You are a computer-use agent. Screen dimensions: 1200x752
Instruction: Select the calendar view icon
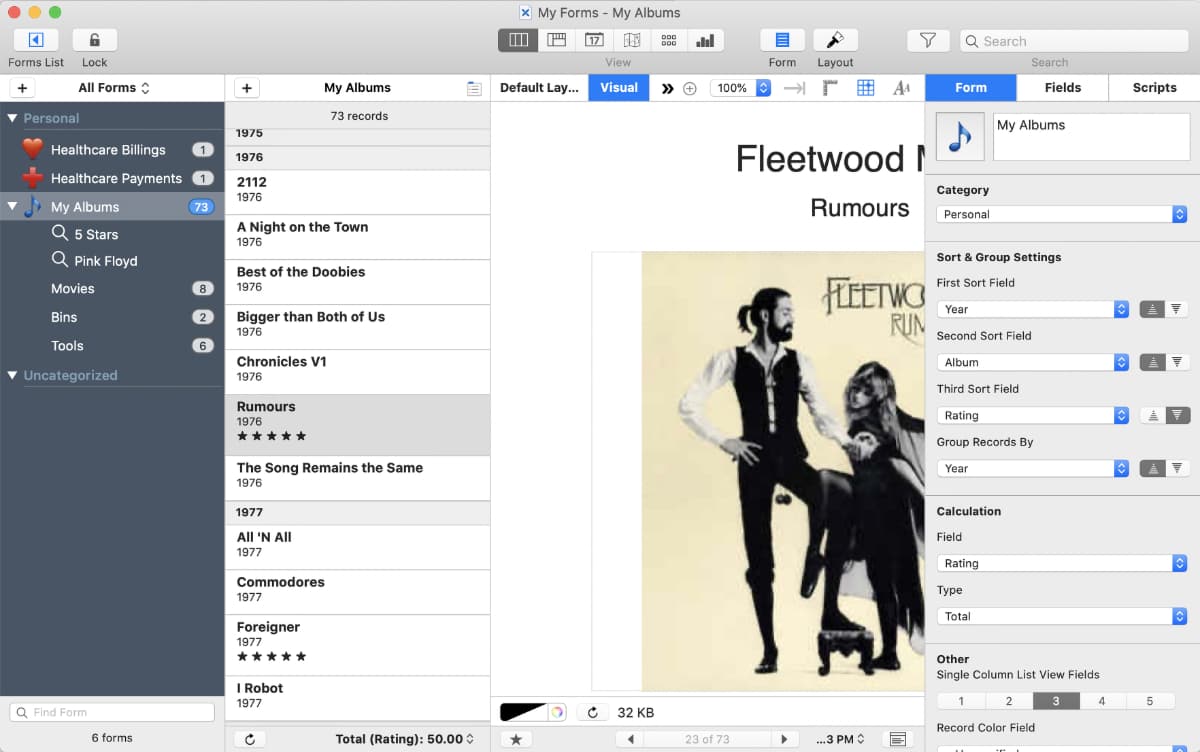(x=594, y=40)
